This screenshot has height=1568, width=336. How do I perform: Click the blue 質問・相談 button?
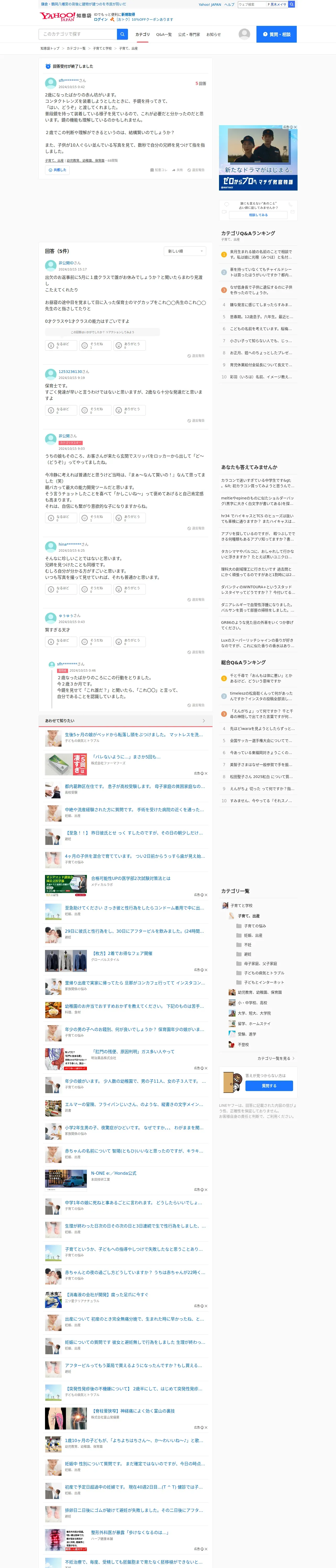click(276, 34)
